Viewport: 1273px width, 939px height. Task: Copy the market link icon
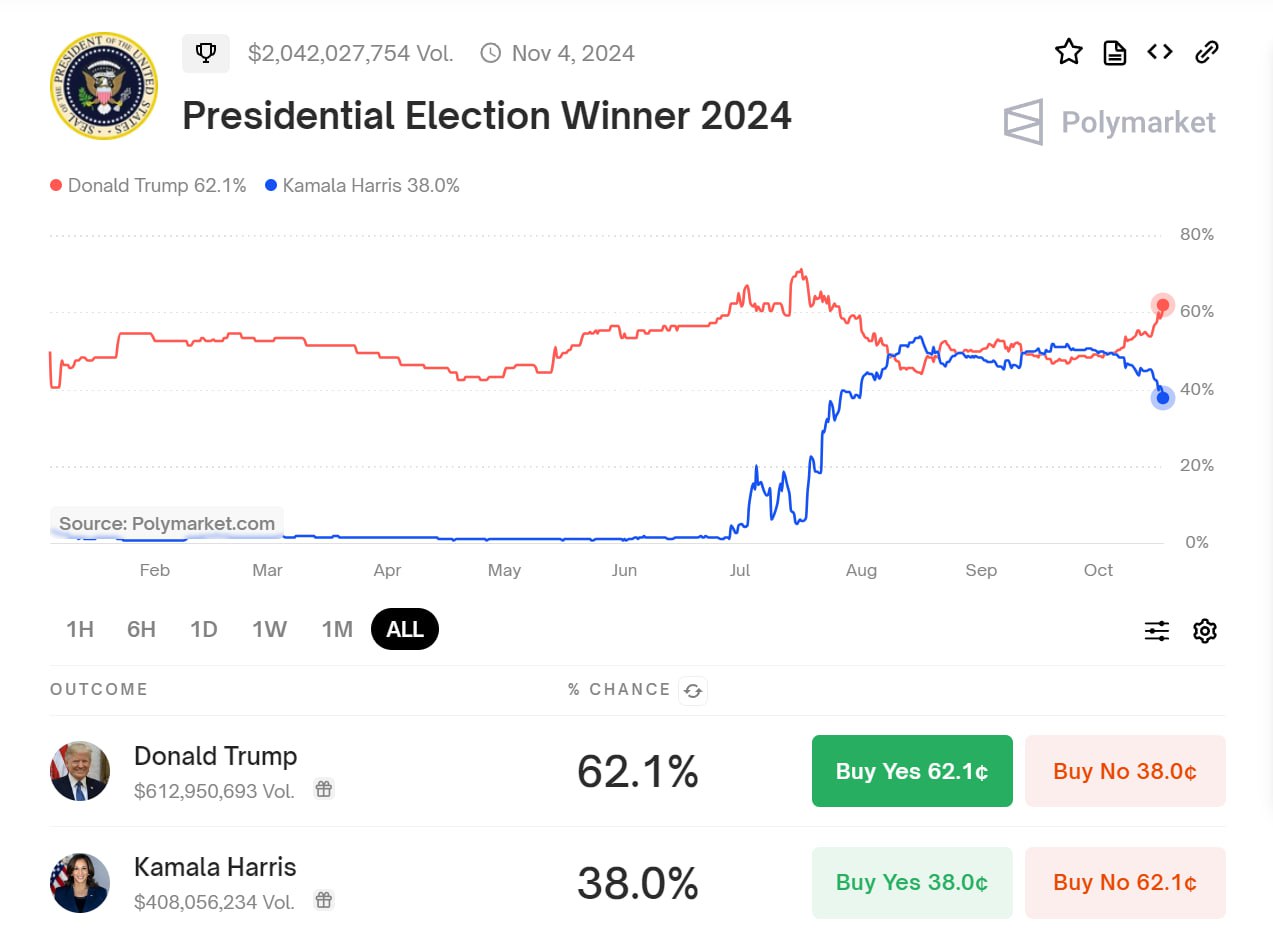coord(1207,52)
